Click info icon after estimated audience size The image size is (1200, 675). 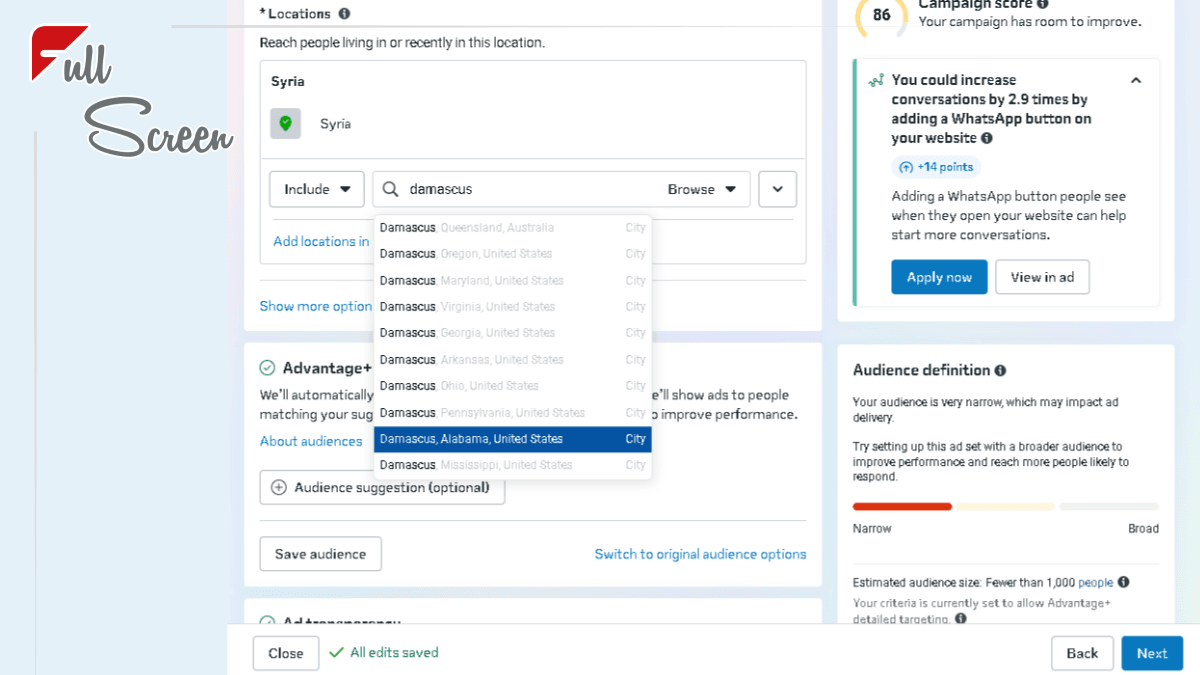[x=1123, y=582]
